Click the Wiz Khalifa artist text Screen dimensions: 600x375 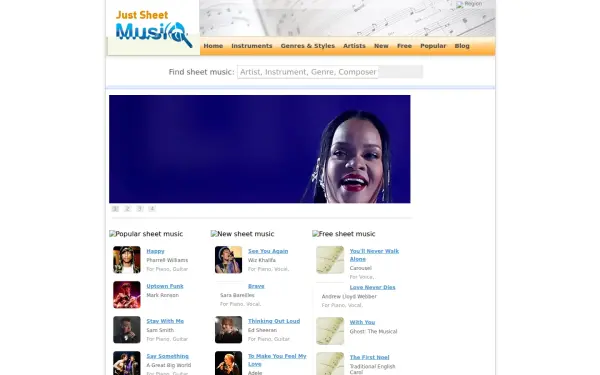click(x=262, y=260)
